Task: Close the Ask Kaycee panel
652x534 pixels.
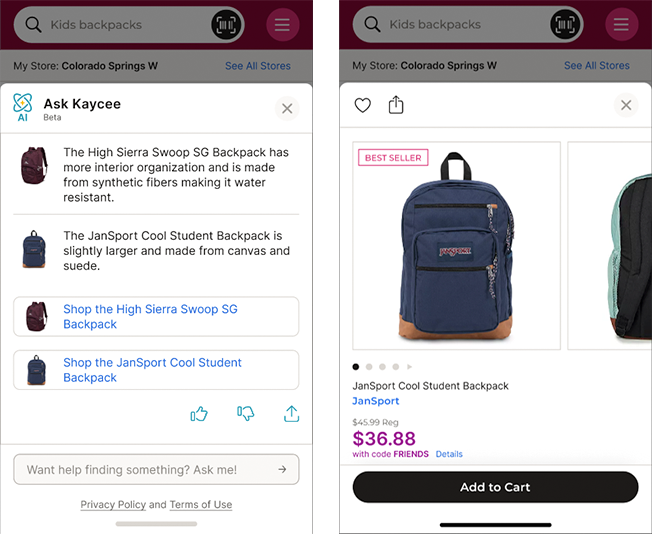Action: tap(287, 109)
